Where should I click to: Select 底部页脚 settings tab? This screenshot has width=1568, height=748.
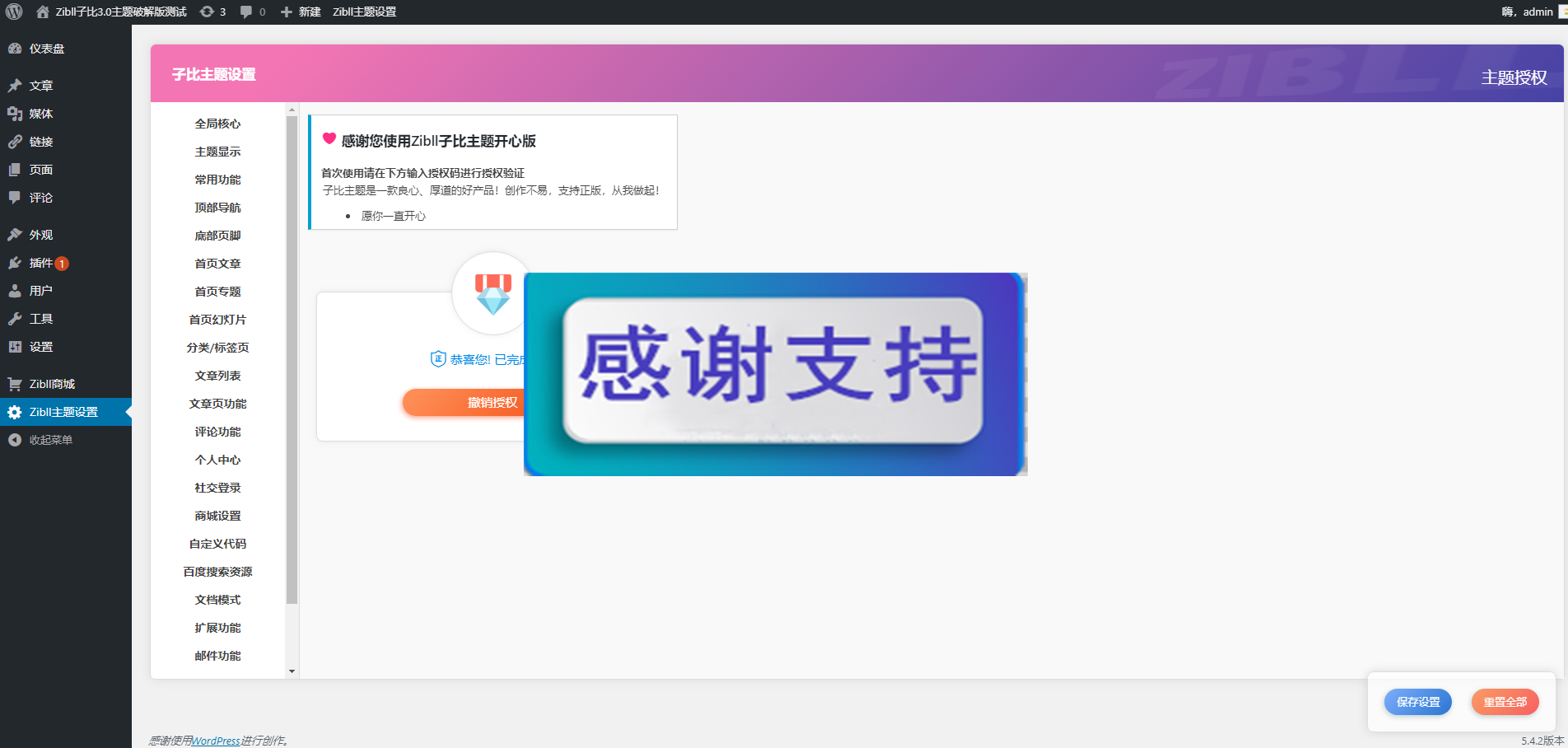tap(217, 236)
